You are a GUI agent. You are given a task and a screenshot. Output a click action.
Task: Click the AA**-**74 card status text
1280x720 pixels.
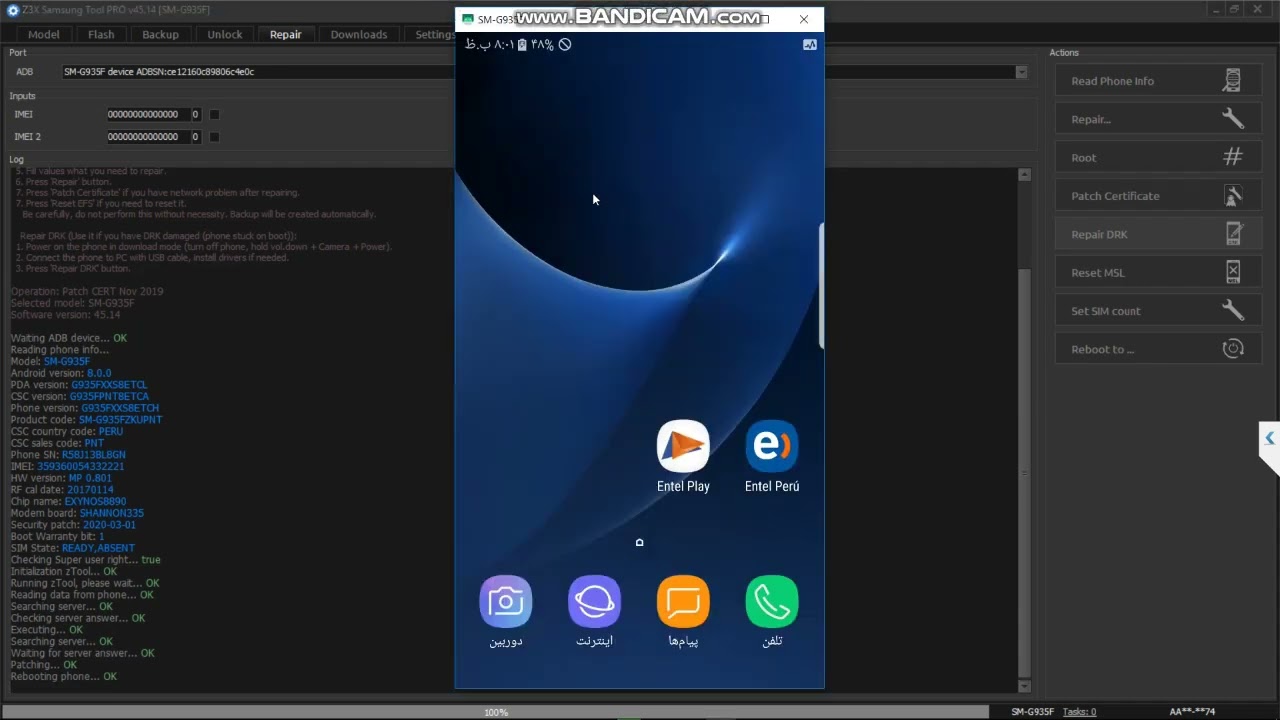1192,712
